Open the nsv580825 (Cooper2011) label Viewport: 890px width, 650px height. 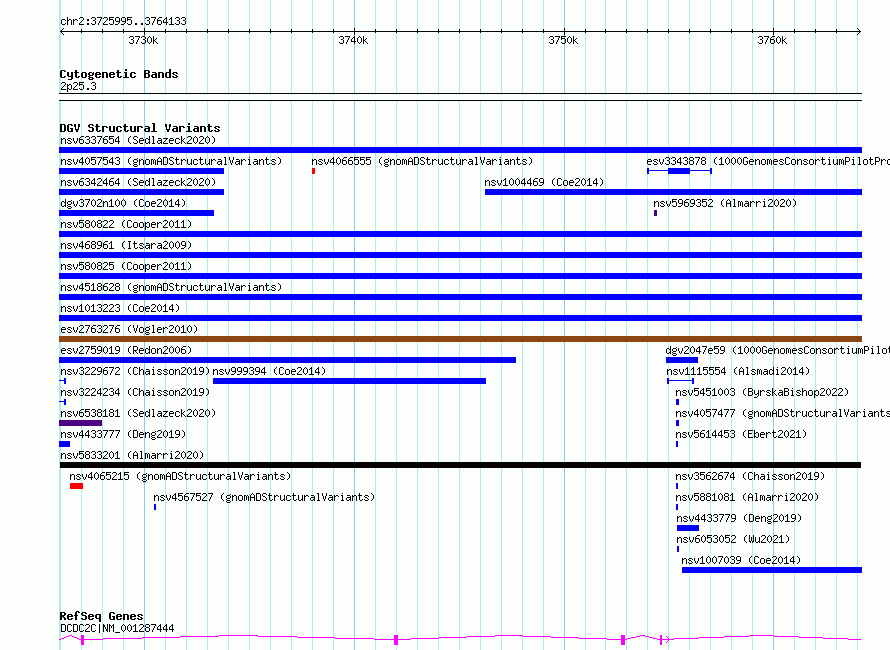126,266
